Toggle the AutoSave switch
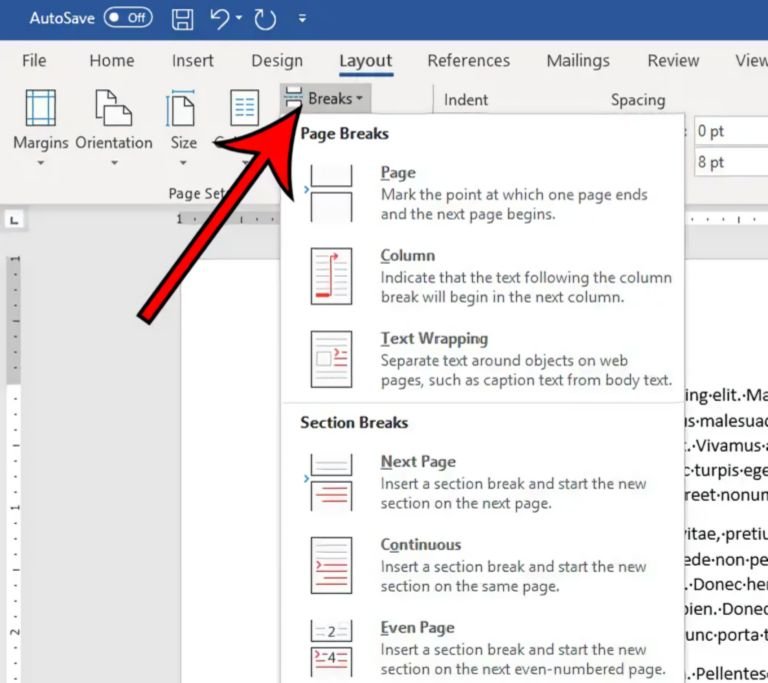 (128, 18)
